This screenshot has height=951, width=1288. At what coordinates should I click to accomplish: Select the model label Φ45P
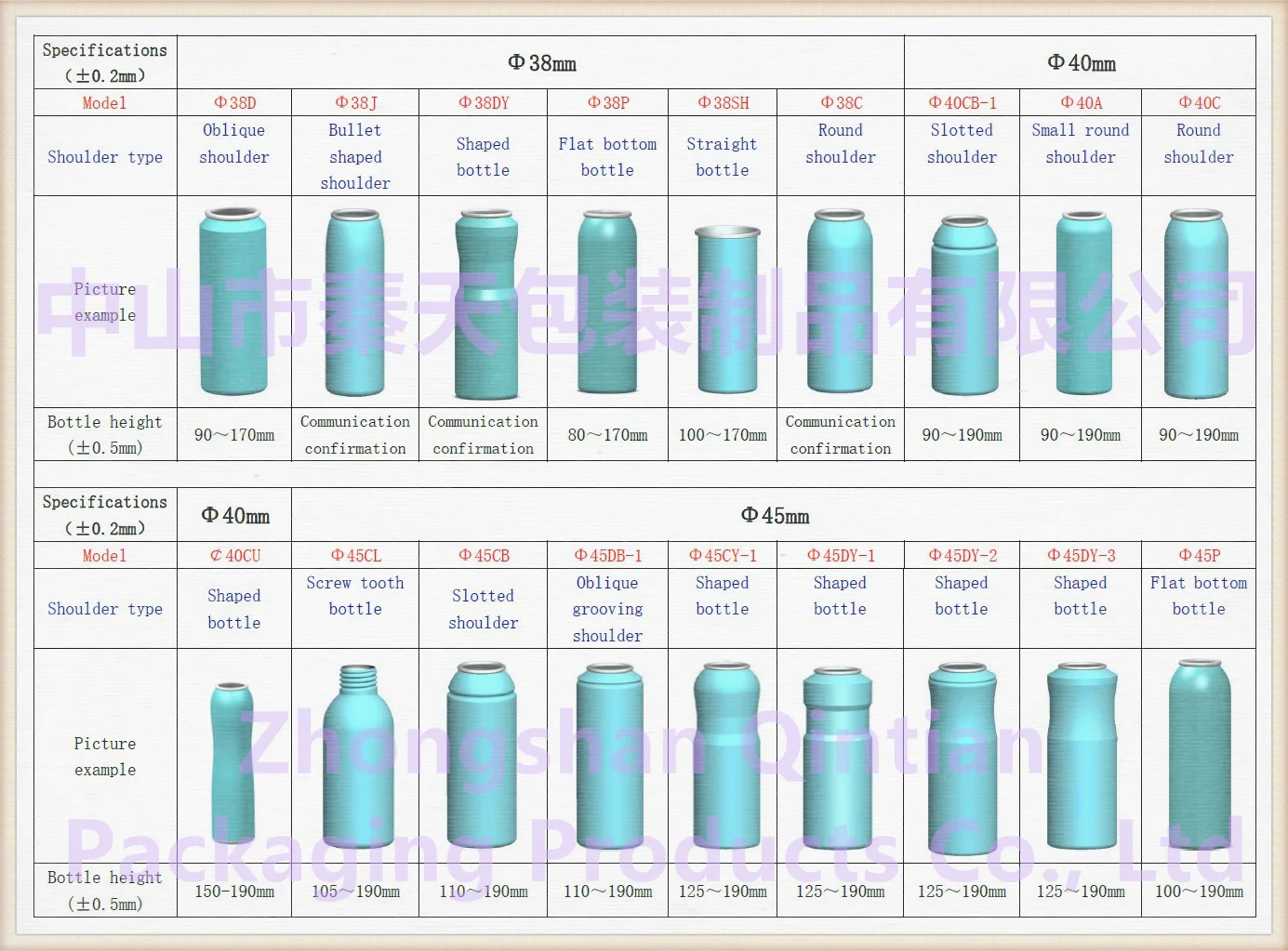(x=1199, y=555)
